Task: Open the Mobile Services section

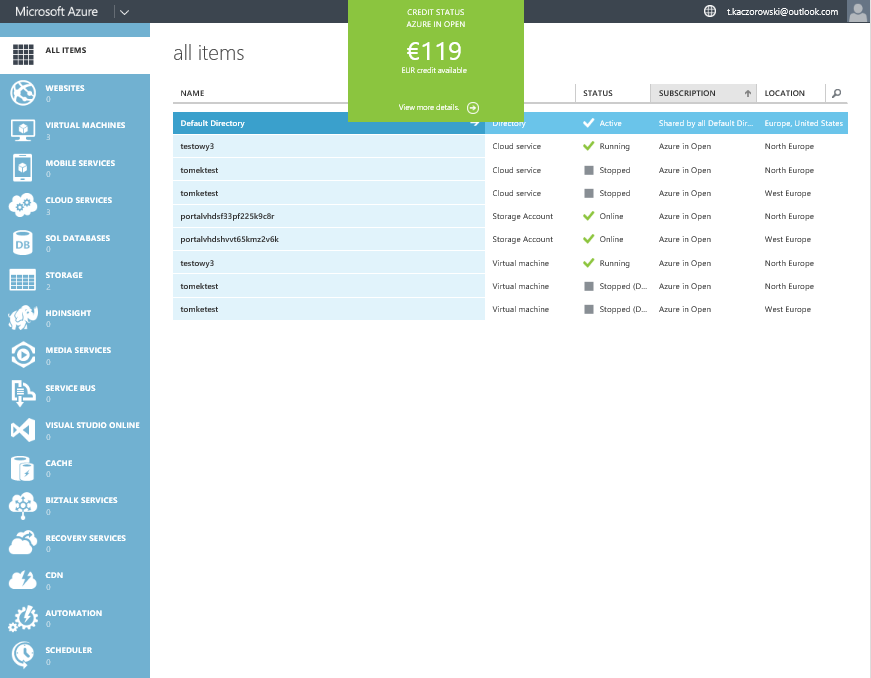Action: (x=75, y=168)
